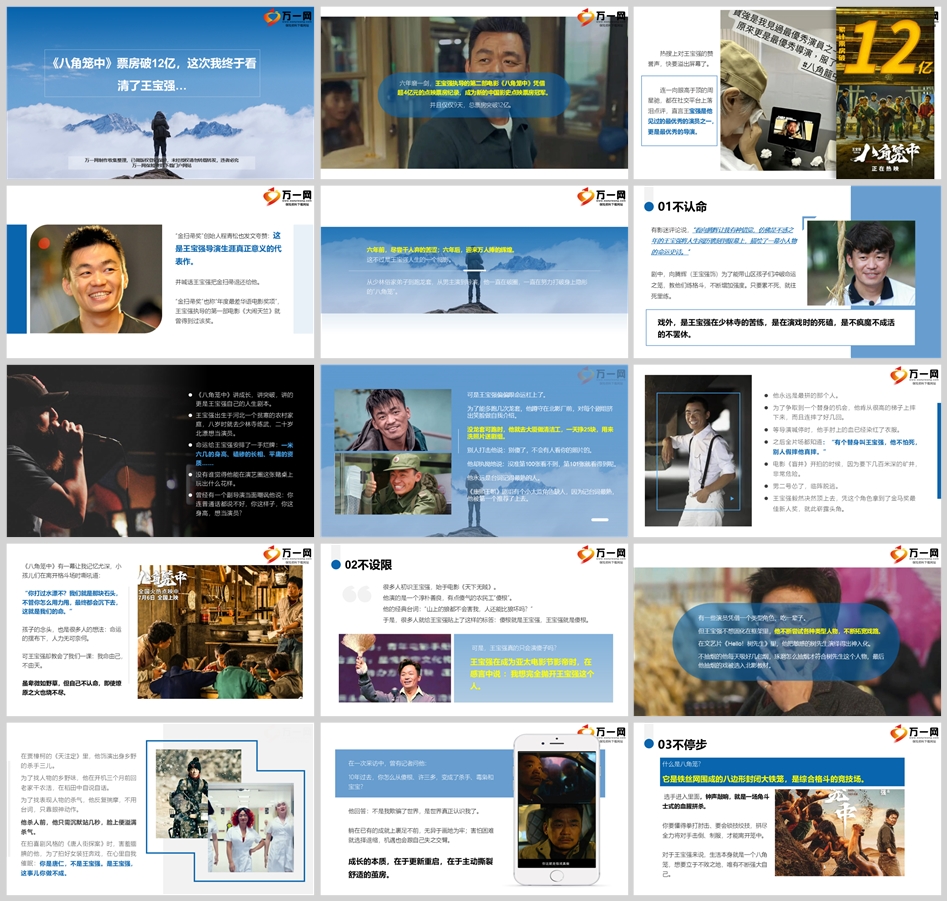
Task: Click the bold line 成长的本质 on the phone slide
Action: [x=420, y=868]
